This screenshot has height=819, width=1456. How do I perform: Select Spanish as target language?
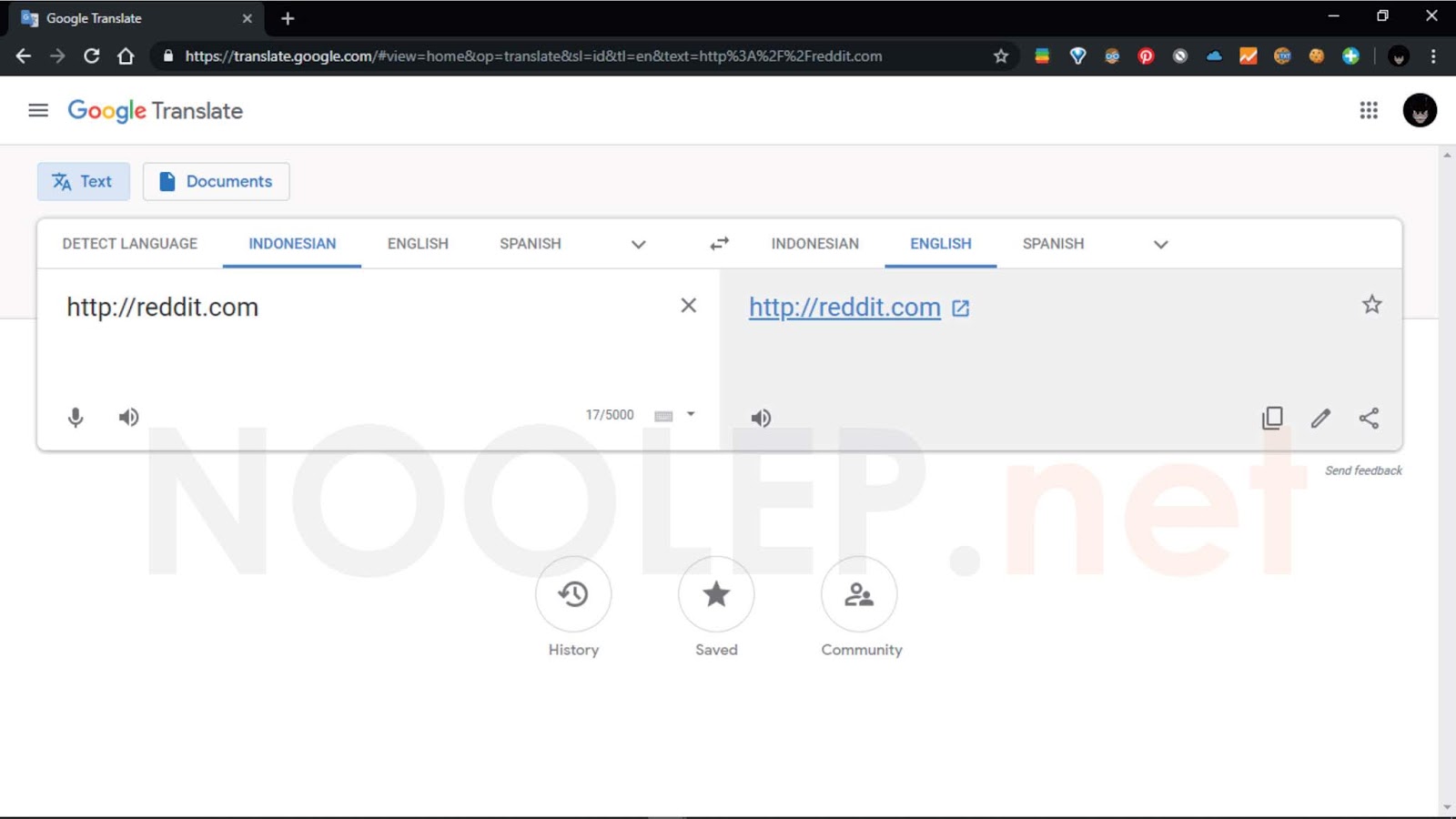point(1054,244)
